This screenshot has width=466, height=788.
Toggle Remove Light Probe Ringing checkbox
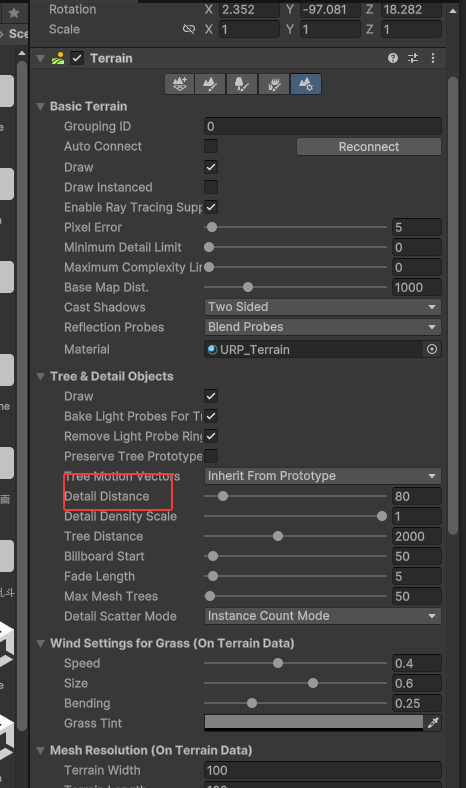[x=211, y=436]
